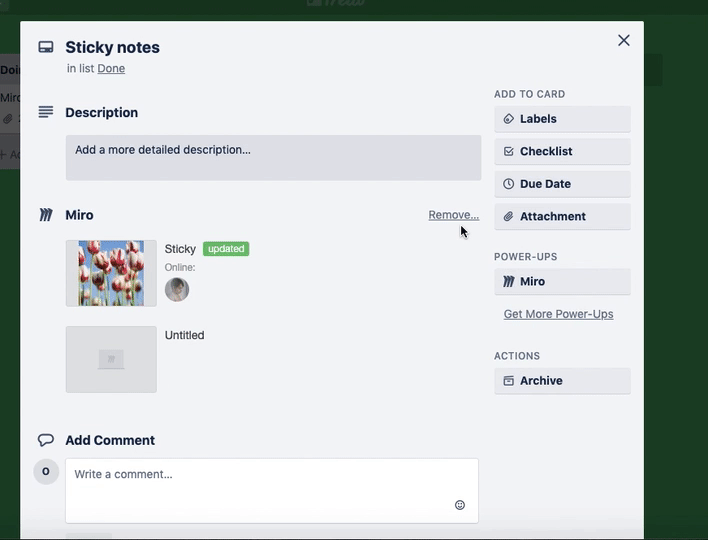
Task: Click the Remove... link in Miro section
Action: pyautogui.click(x=453, y=215)
